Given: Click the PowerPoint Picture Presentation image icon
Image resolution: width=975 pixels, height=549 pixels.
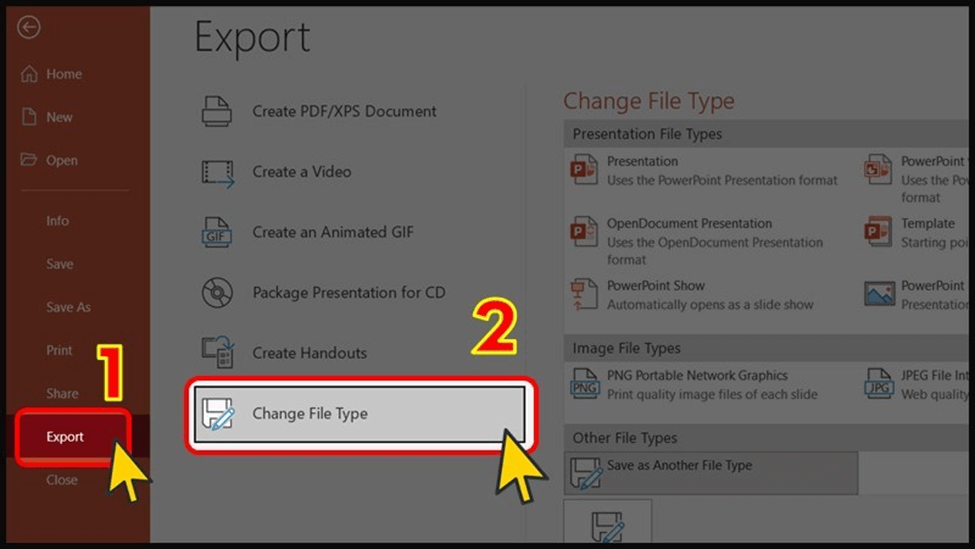Looking at the screenshot, I should point(879,293).
